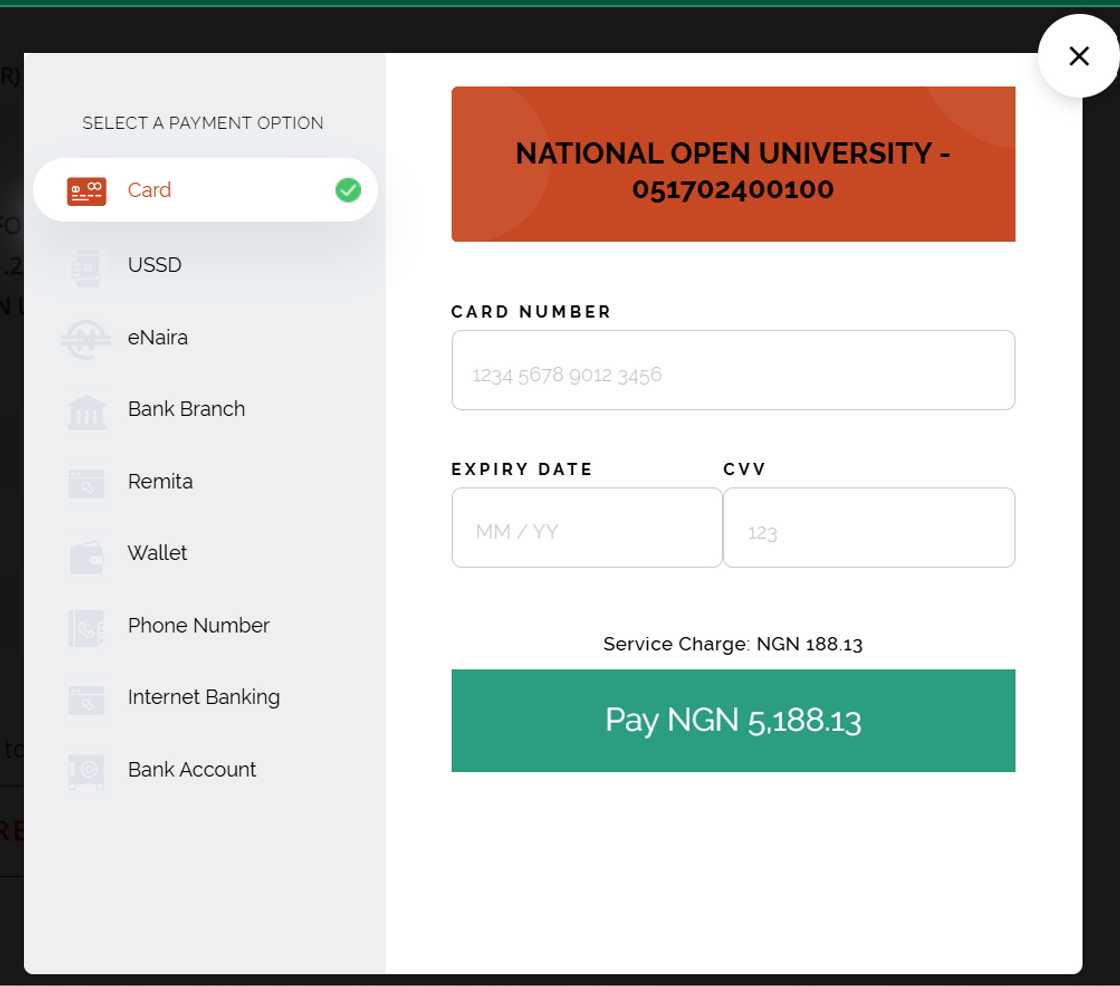The height and width of the screenshot is (986, 1120).
Task: Switch to Internet Banking payment
Action: coord(204,697)
